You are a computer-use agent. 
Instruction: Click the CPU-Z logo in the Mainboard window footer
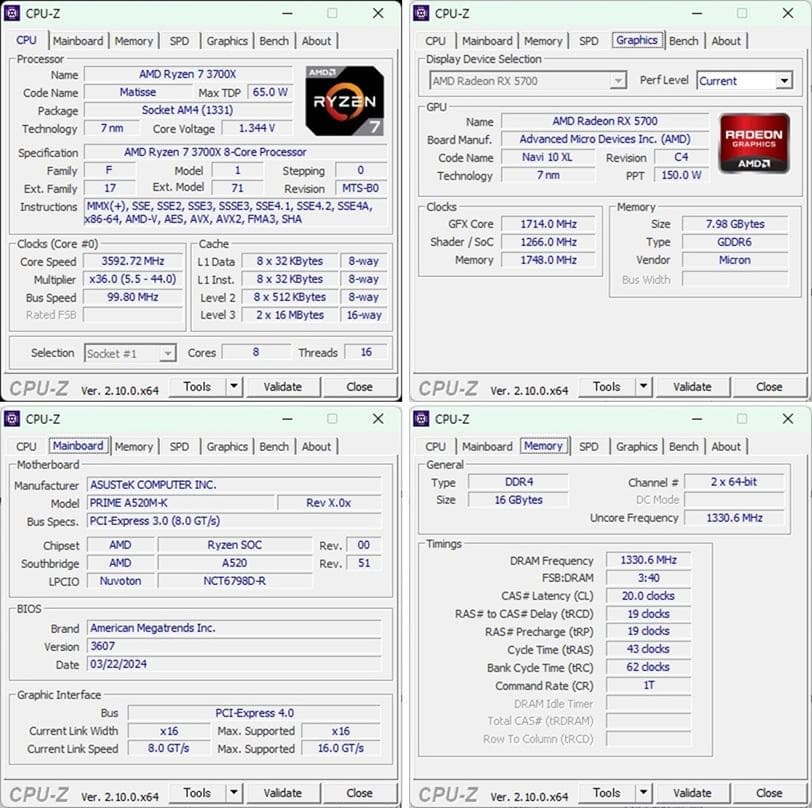pyautogui.click(x=38, y=792)
